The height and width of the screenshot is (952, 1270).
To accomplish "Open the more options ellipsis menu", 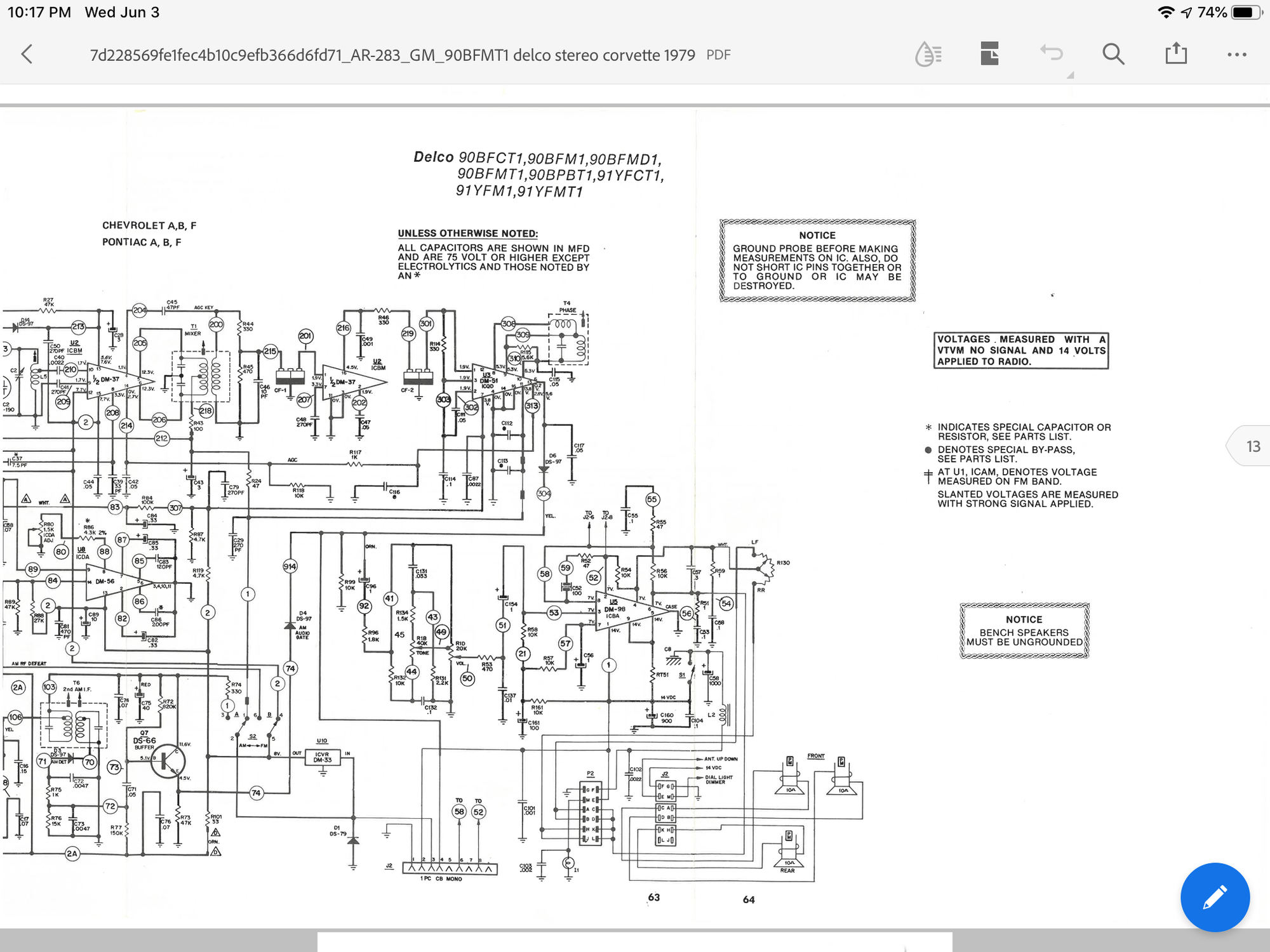I will point(1237,55).
